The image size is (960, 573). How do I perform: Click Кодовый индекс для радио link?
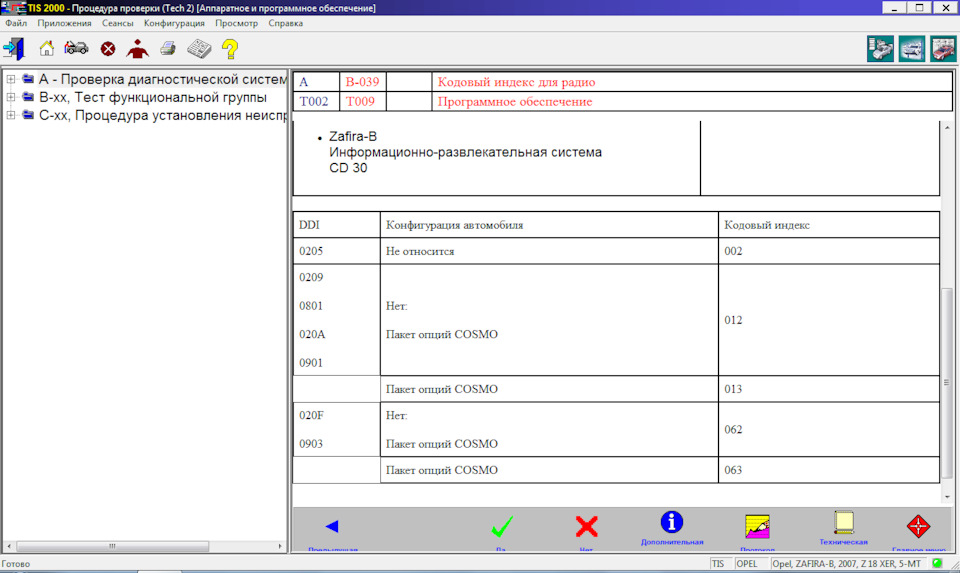516,82
